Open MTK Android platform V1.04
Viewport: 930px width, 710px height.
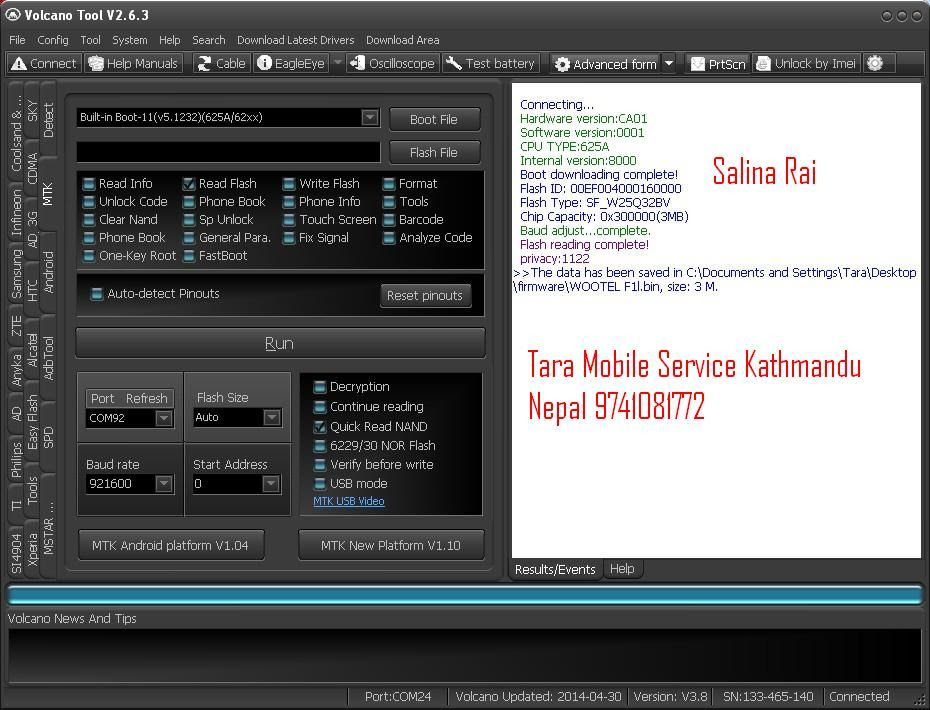171,545
